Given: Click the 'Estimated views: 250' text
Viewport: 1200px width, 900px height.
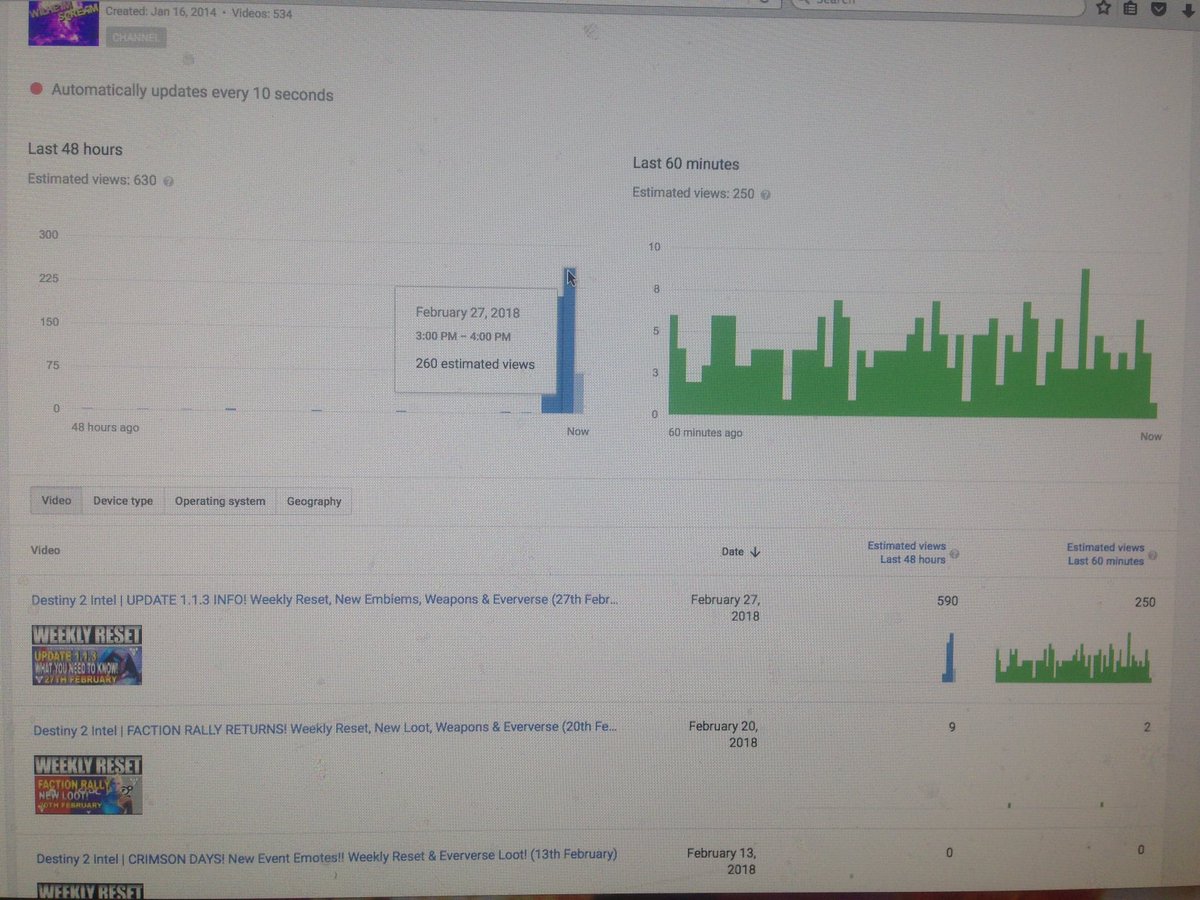Looking at the screenshot, I should (693, 193).
